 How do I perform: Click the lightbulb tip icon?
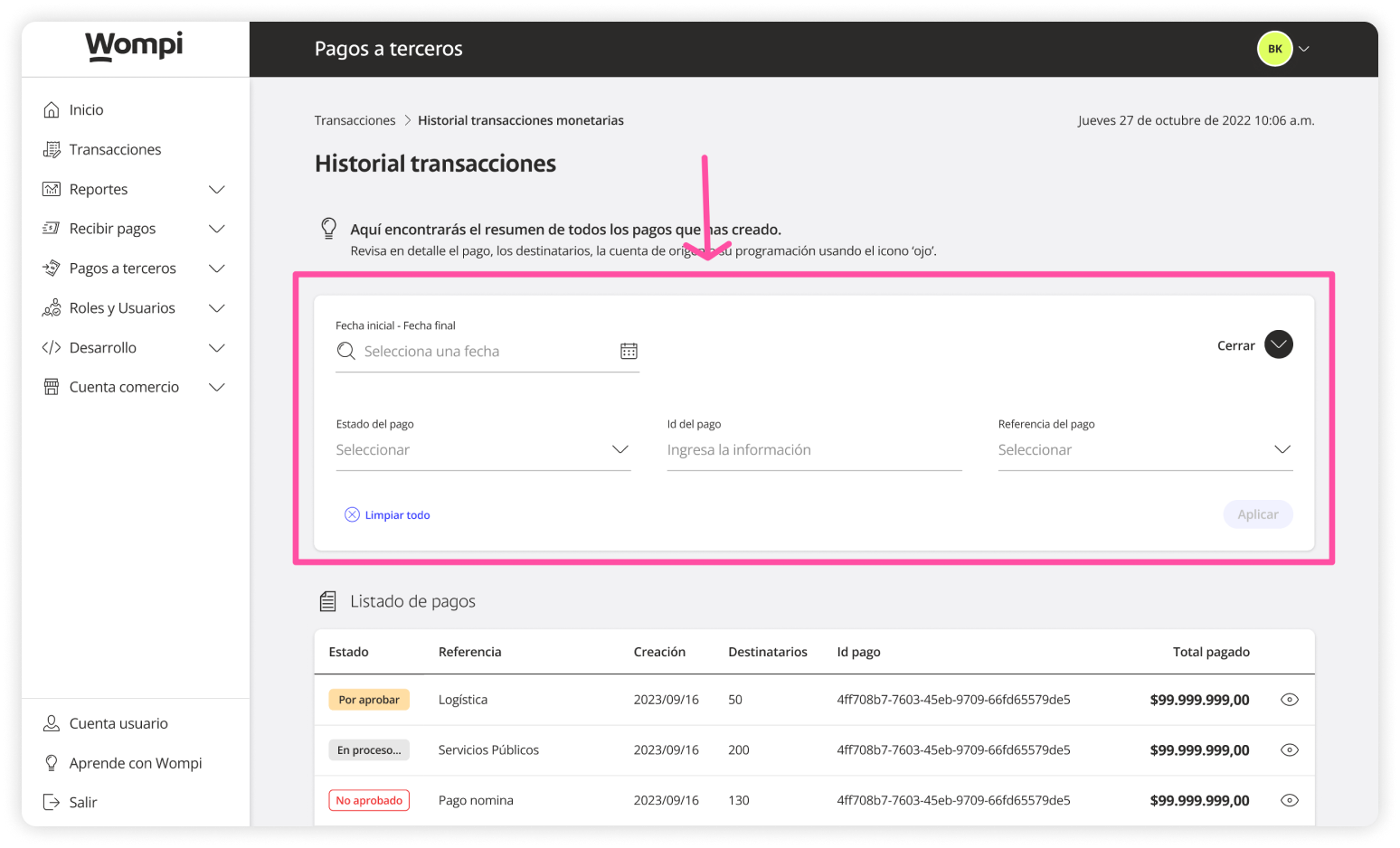click(x=329, y=228)
